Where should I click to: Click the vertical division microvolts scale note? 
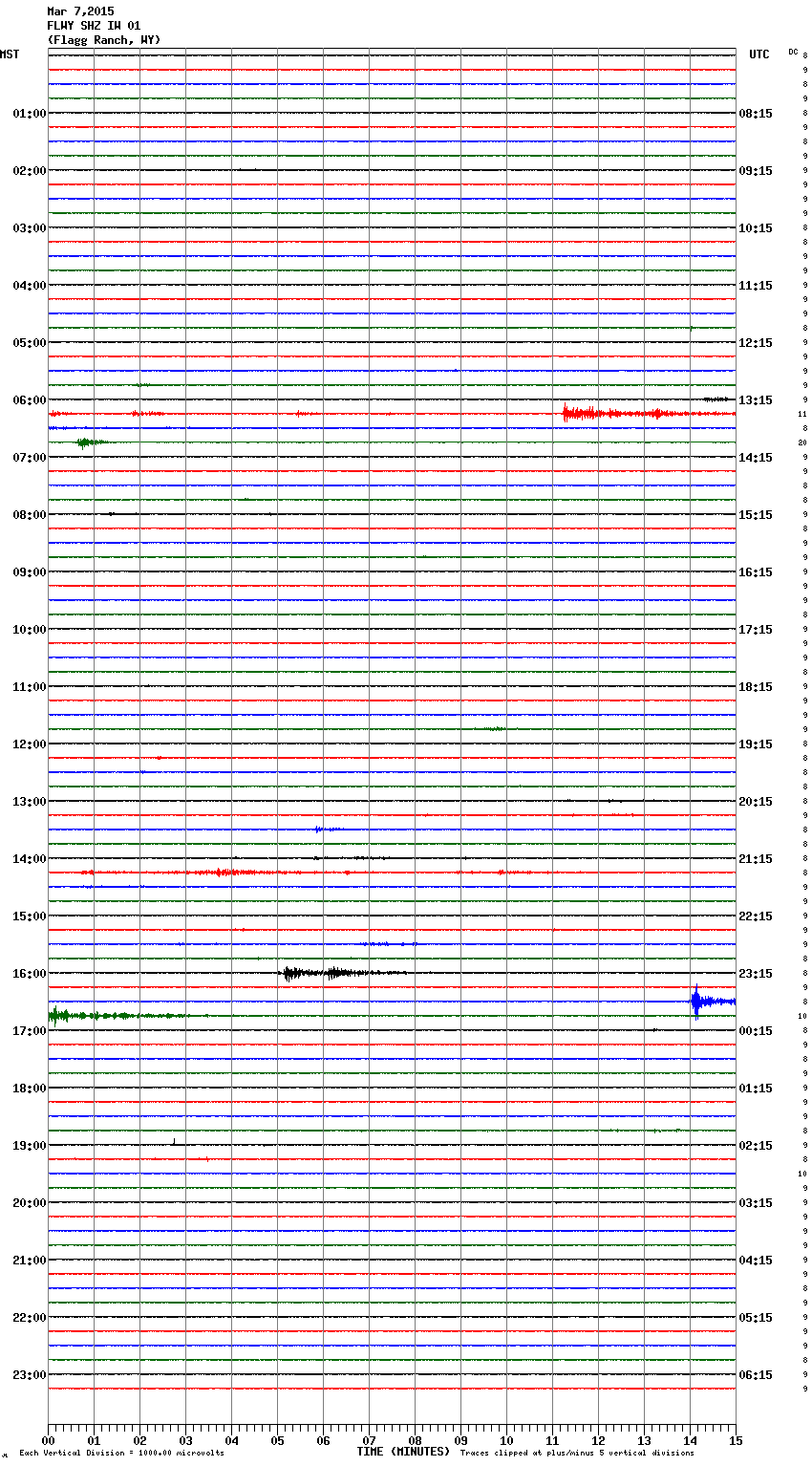122,1454
